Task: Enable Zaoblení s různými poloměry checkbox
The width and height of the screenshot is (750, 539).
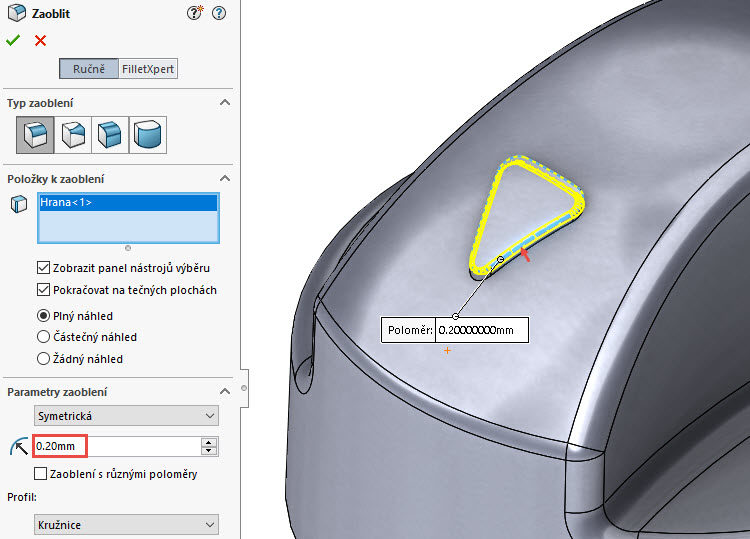Action: click(x=41, y=473)
